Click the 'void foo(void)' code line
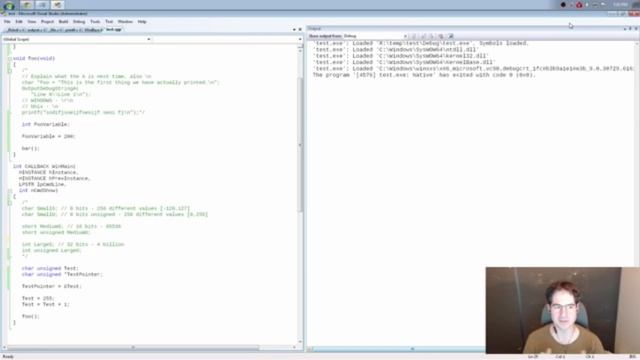The height and width of the screenshot is (360, 640). (34, 58)
